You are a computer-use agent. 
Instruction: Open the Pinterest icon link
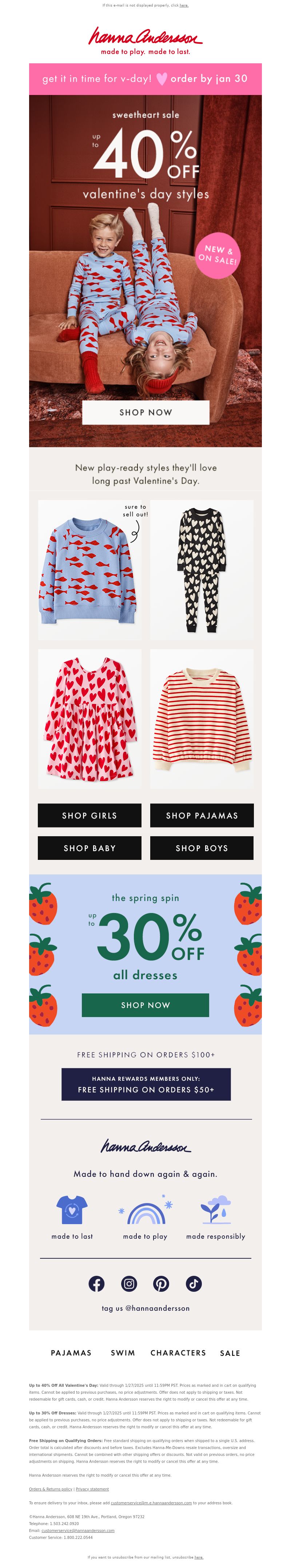click(162, 1284)
